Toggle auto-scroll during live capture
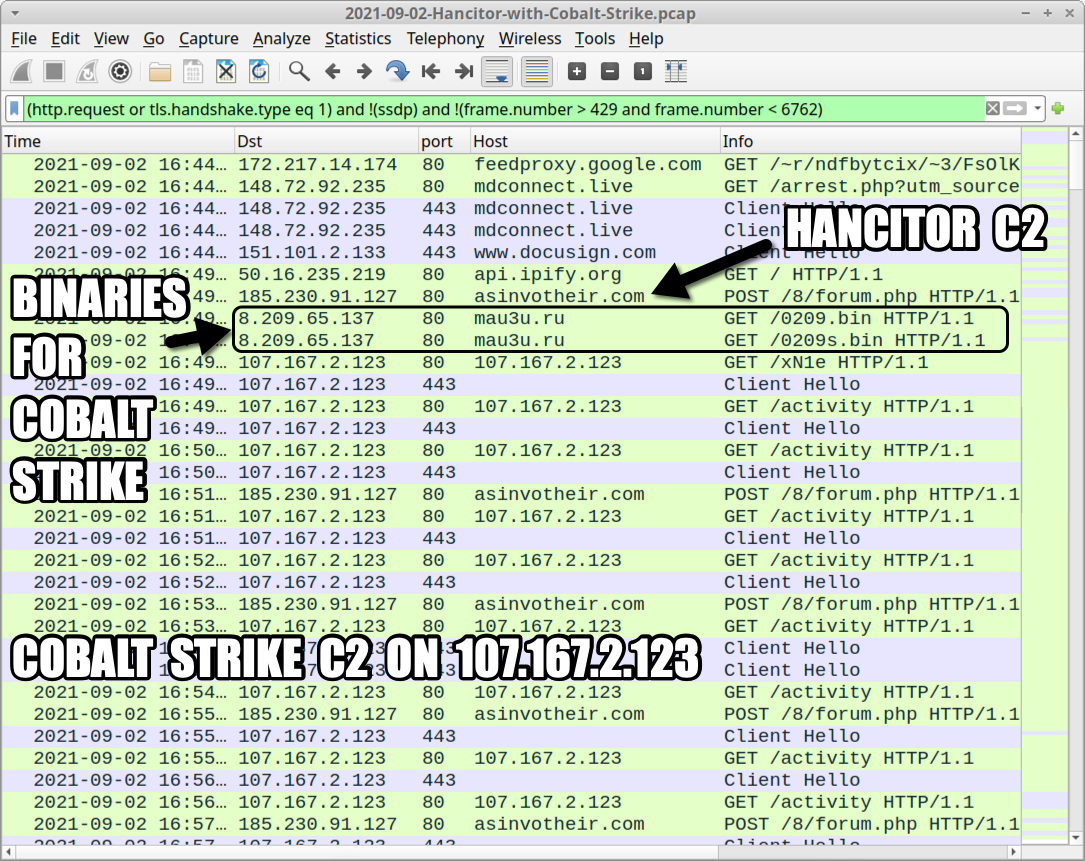The height and width of the screenshot is (861, 1085). (498, 71)
